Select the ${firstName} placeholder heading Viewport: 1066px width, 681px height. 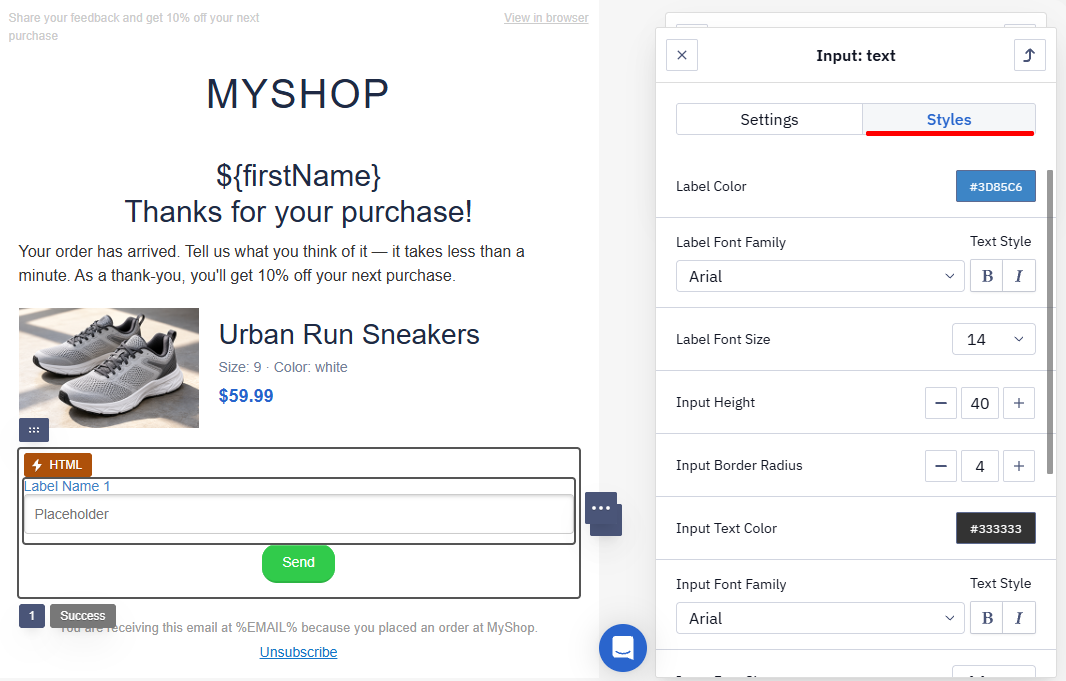(x=298, y=176)
